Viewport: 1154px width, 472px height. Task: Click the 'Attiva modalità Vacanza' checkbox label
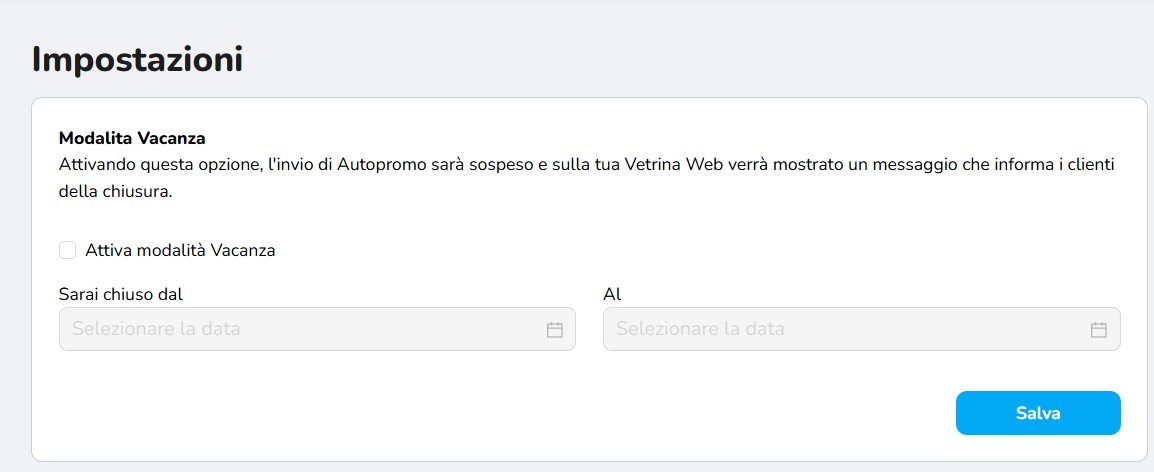(x=180, y=250)
